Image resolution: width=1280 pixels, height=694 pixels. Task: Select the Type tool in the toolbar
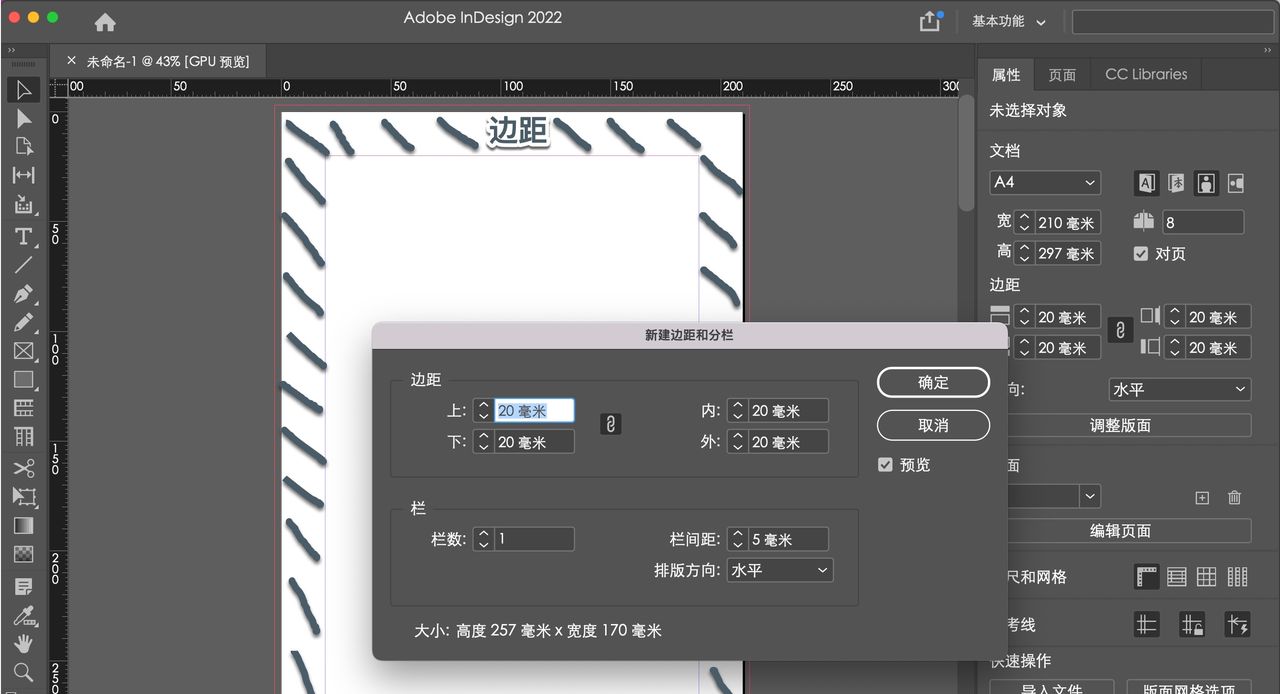pyautogui.click(x=24, y=236)
